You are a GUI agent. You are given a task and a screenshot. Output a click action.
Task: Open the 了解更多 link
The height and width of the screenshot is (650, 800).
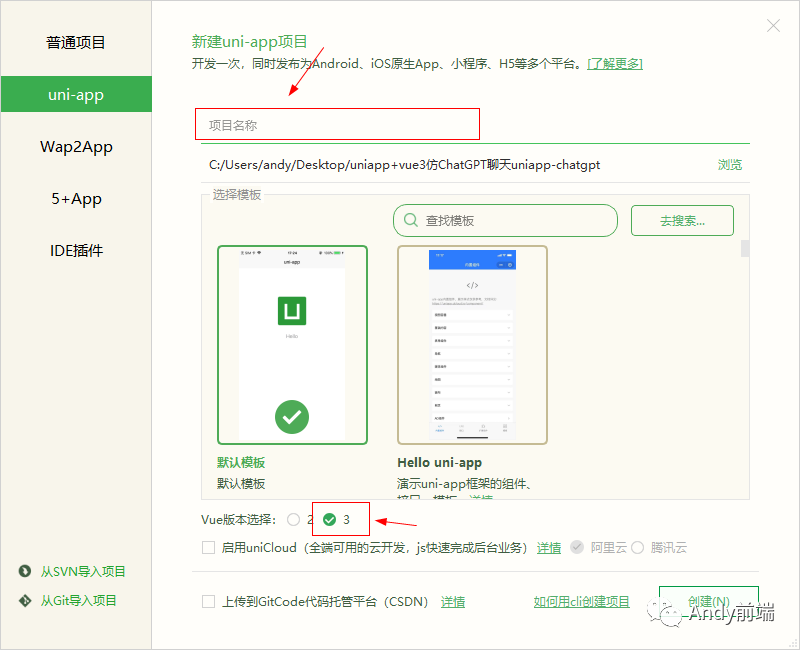click(x=615, y=62)
